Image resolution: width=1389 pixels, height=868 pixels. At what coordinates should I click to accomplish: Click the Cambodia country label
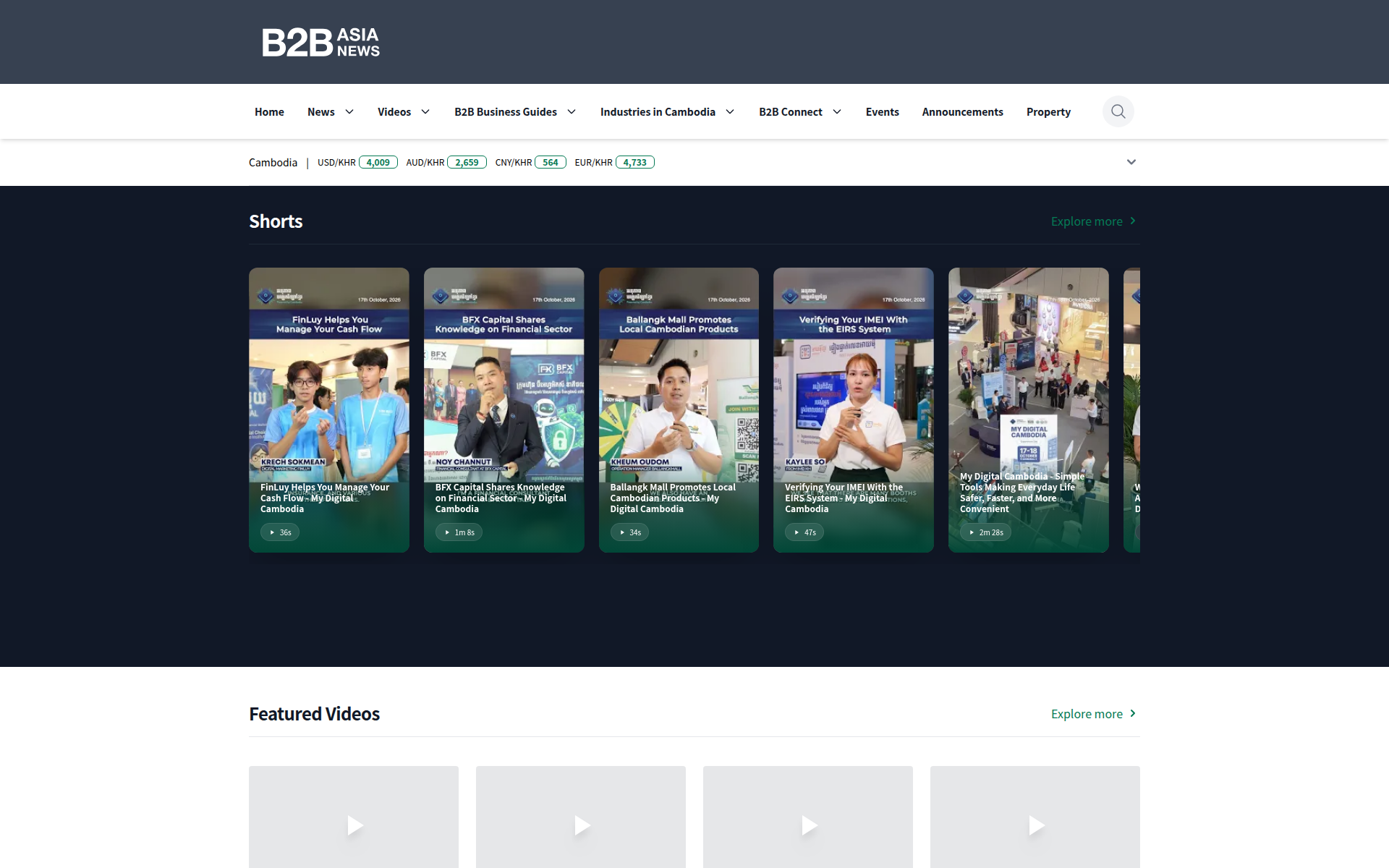[x=273, y=162]
